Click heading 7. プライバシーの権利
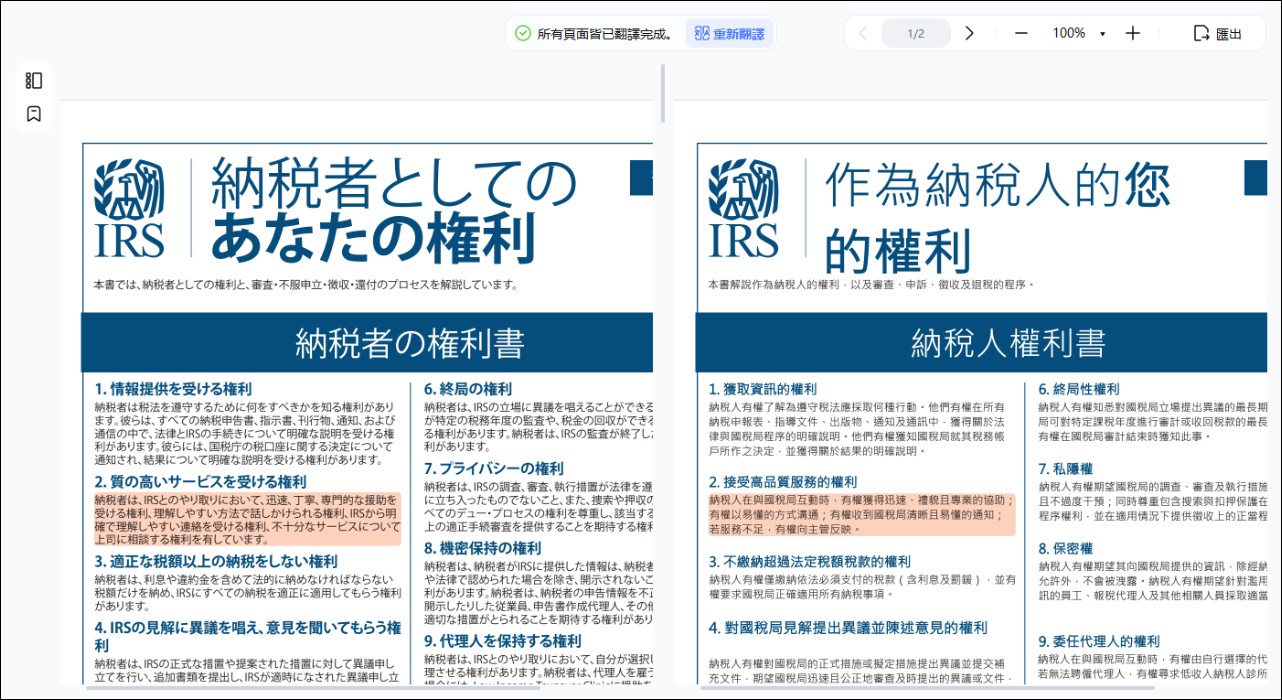 494,469
